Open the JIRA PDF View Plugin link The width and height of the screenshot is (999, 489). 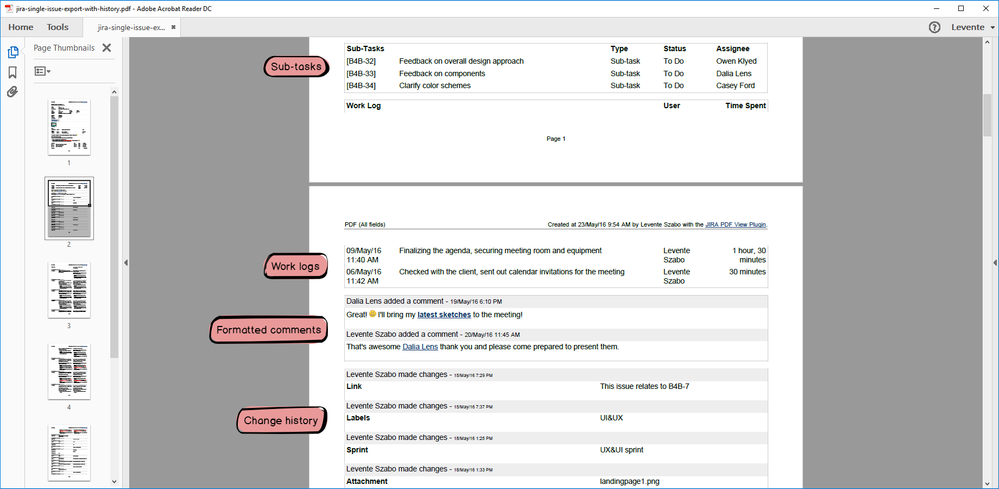tap(737, 225)
